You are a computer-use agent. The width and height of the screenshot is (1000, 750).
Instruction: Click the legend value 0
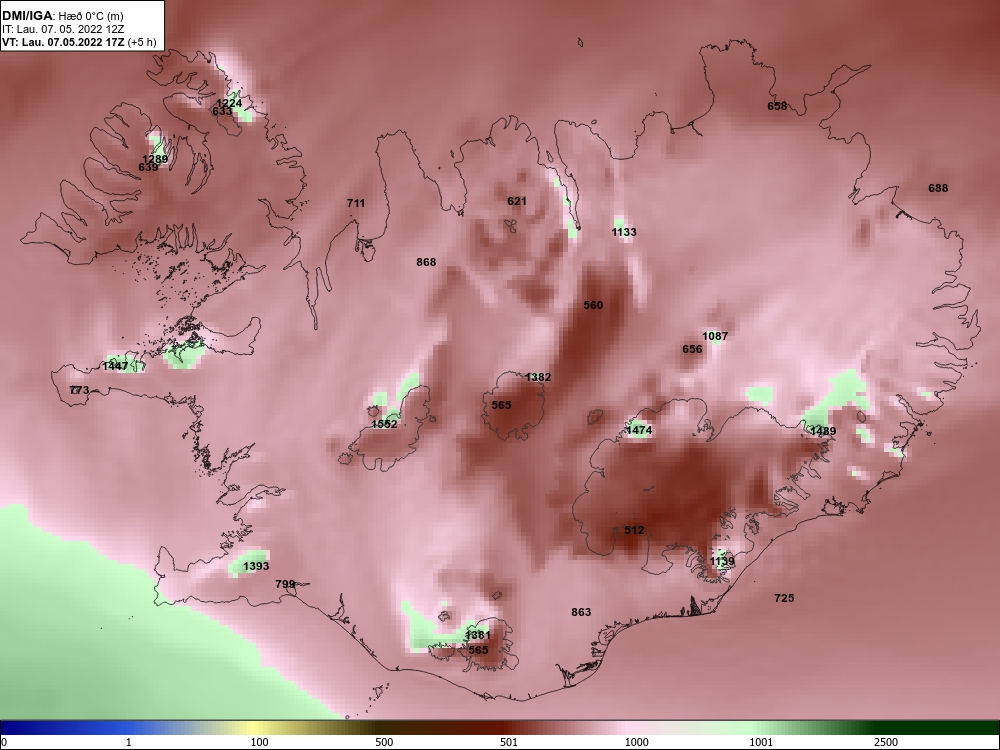click(4, 742)
